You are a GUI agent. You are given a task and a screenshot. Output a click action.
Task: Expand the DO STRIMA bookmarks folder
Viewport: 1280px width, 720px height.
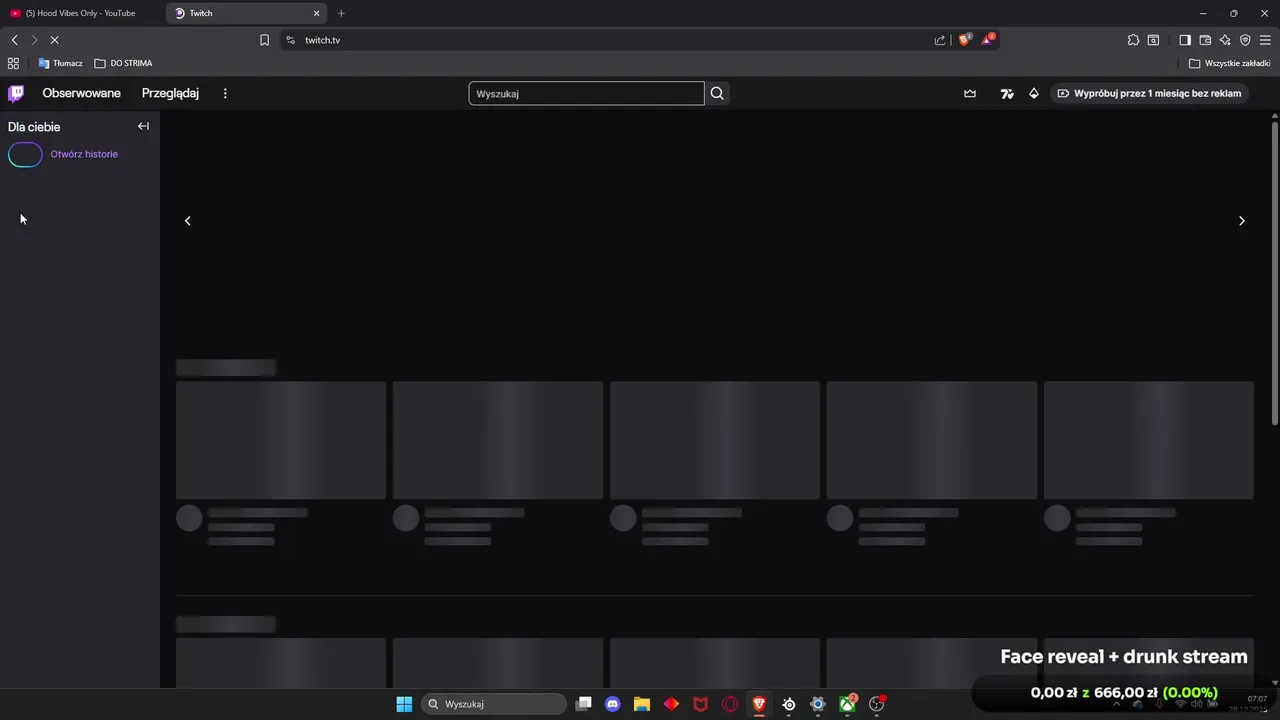pos(123,63)
